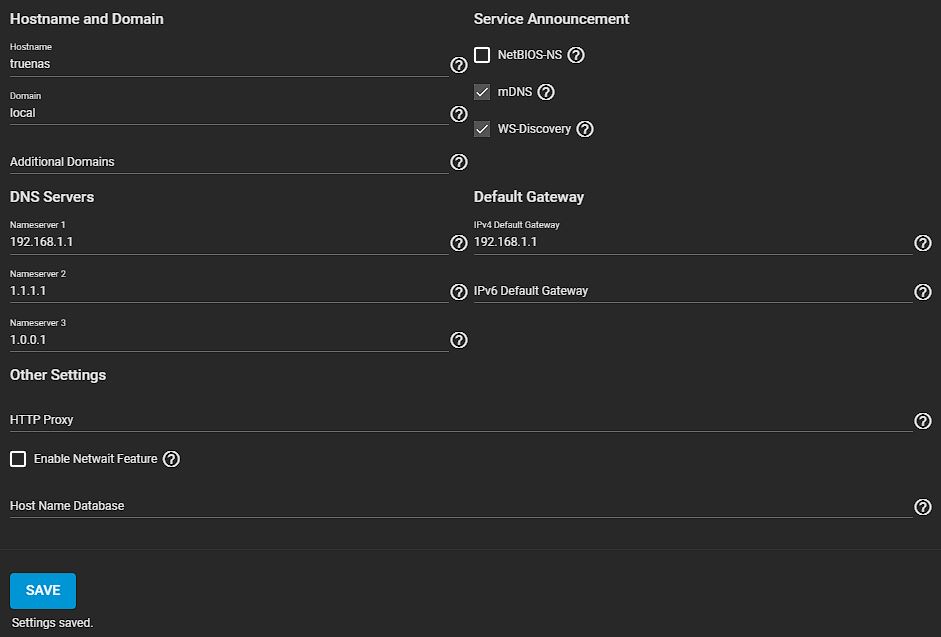Click into the Additional Domains field
This screenshot has height=637, width=941.
pyautogui.click(x=229, y=162)
